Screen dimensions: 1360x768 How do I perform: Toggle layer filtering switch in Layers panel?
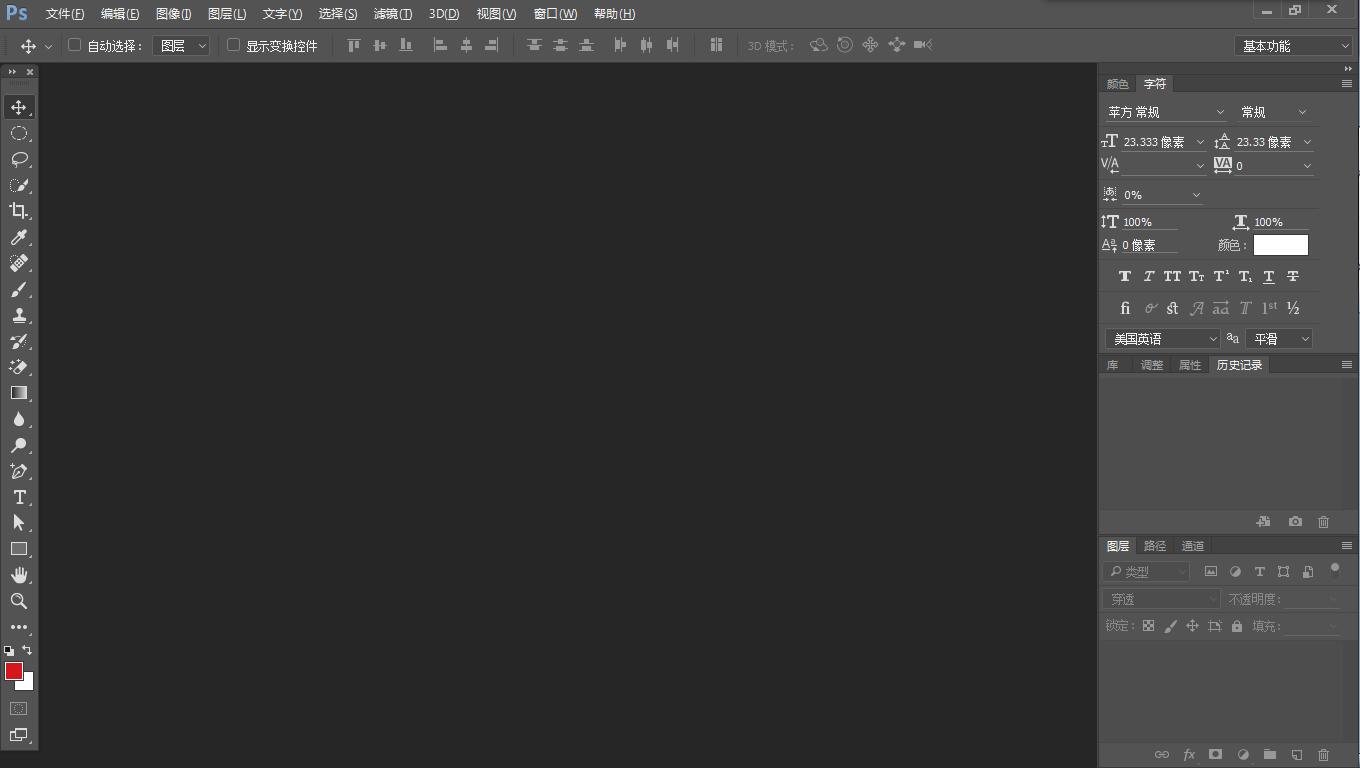click(x=1335, y=571)
